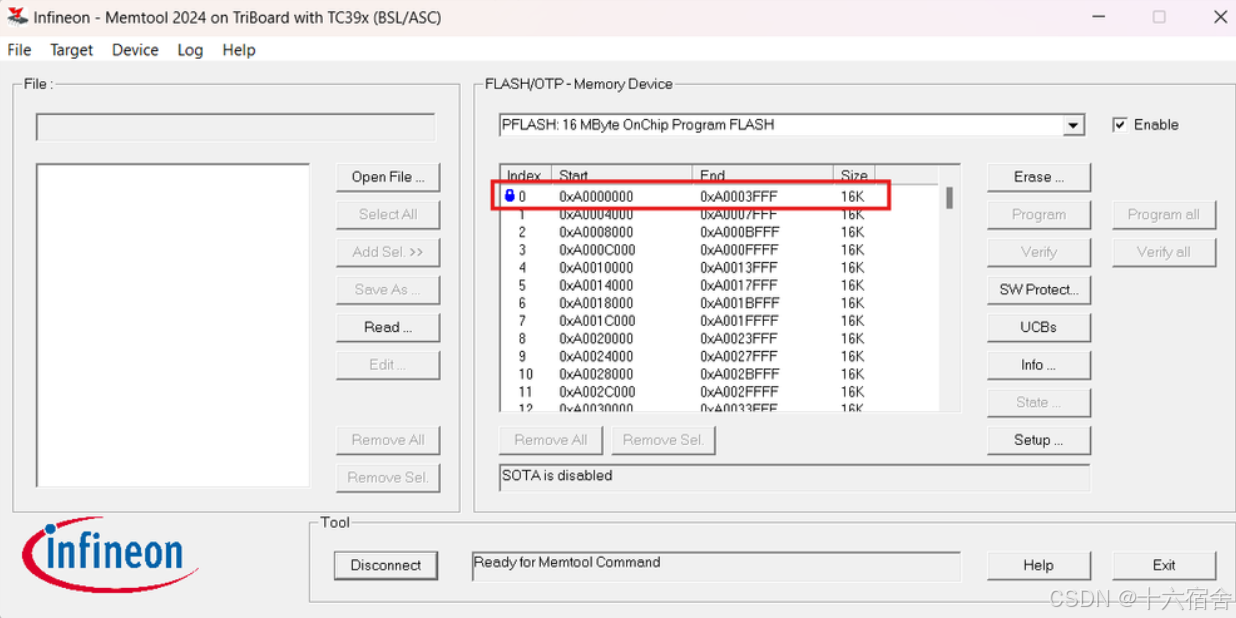Click the grayed Add Sel. >> button
Viewport: 1236px width, 618px height.
388,252
